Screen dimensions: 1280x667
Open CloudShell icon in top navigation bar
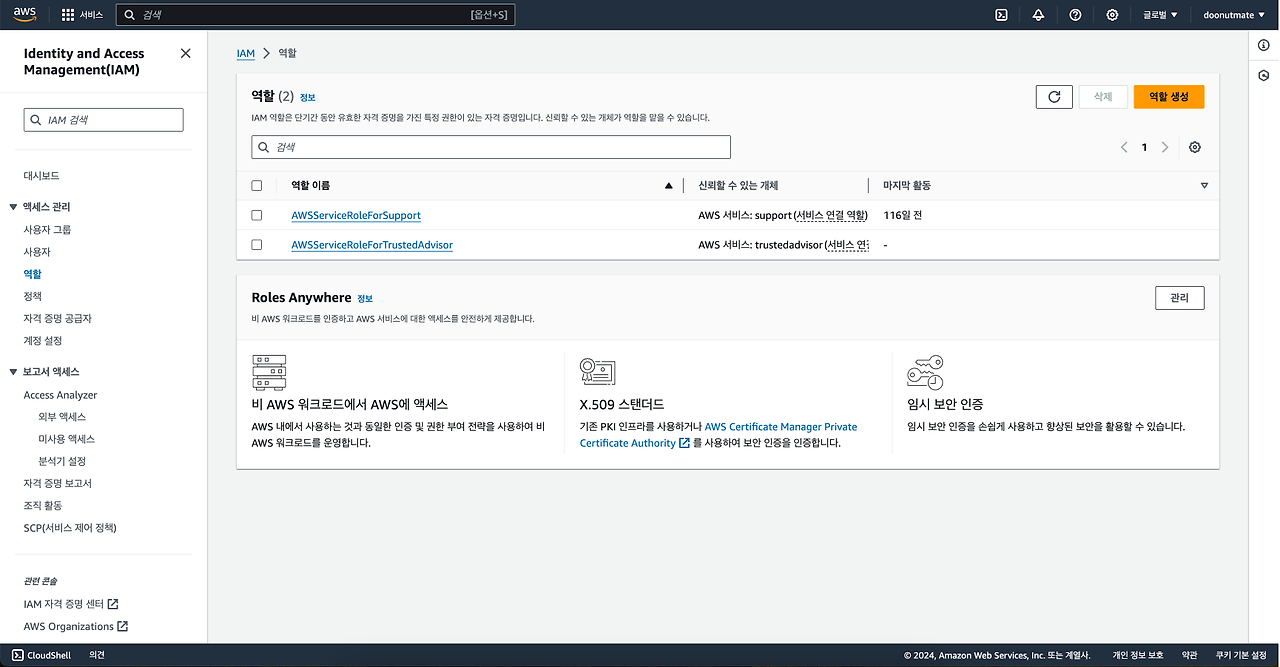coord(1001,15)
